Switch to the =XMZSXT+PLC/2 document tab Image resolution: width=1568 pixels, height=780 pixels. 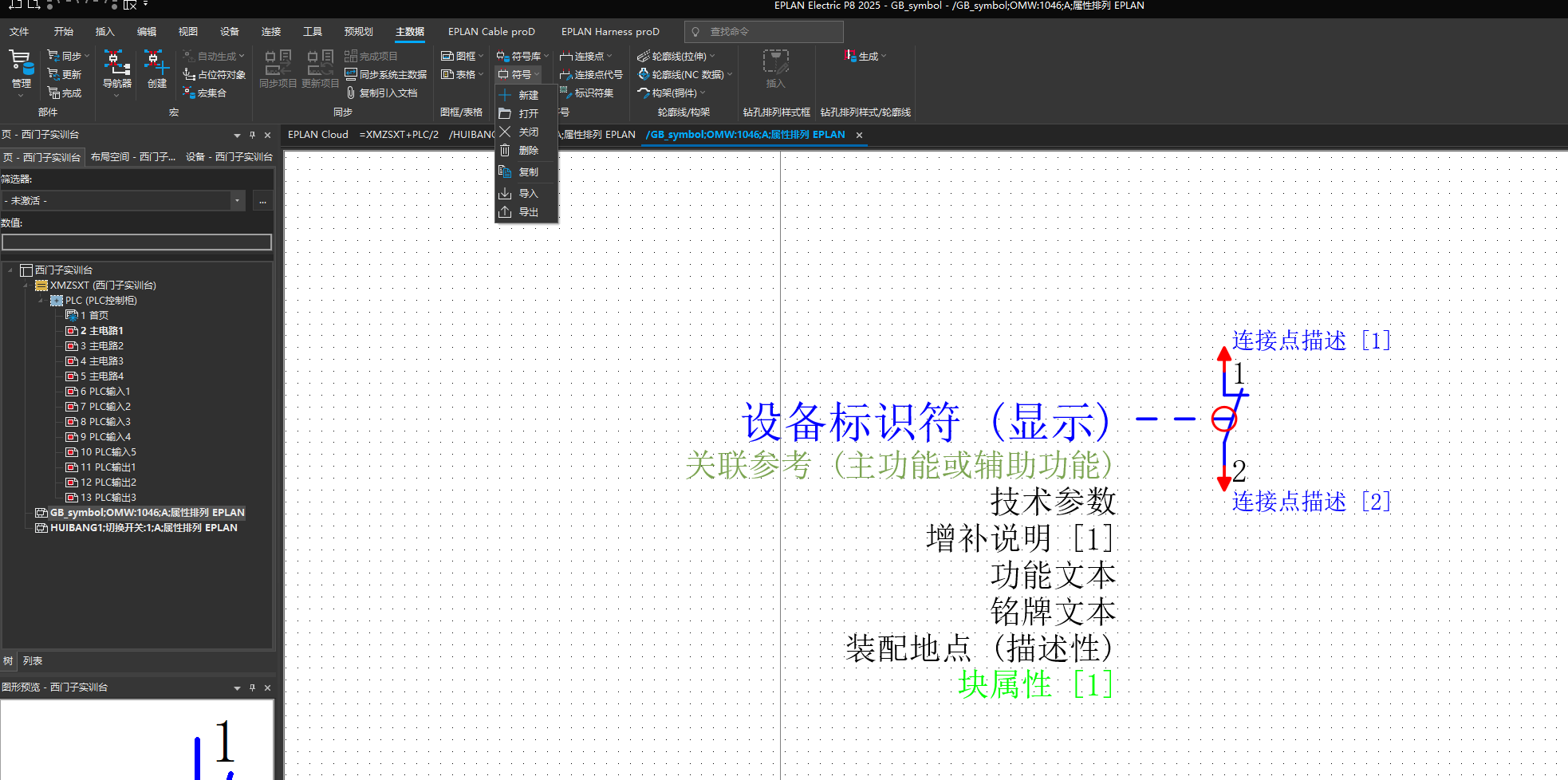click(x=399, y=135)
